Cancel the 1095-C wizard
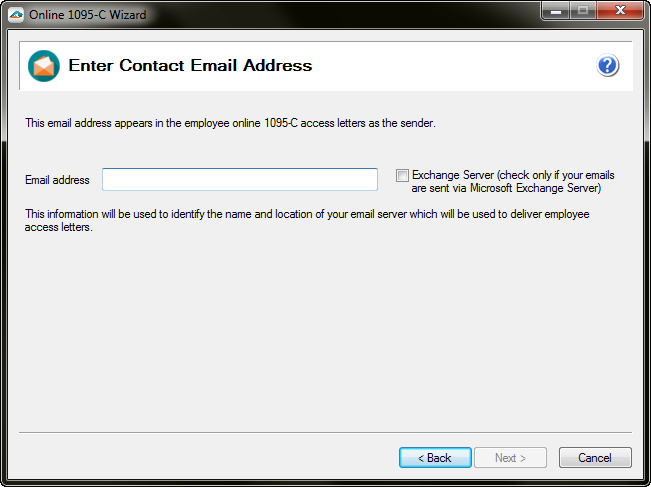 [x=594, y=458]
